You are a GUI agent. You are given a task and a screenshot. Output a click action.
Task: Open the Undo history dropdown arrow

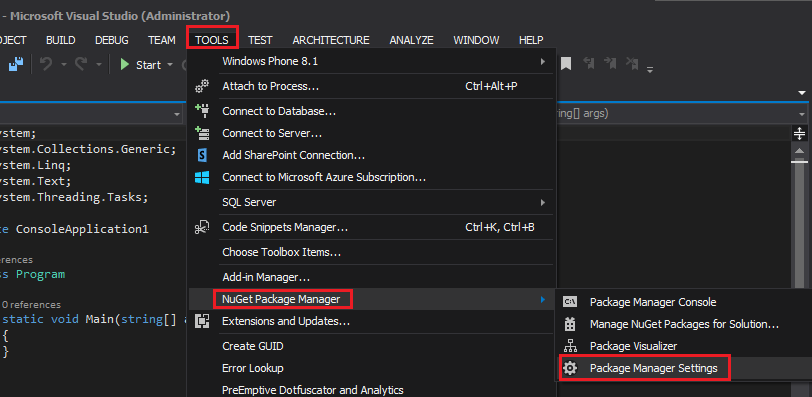point(64,65)
